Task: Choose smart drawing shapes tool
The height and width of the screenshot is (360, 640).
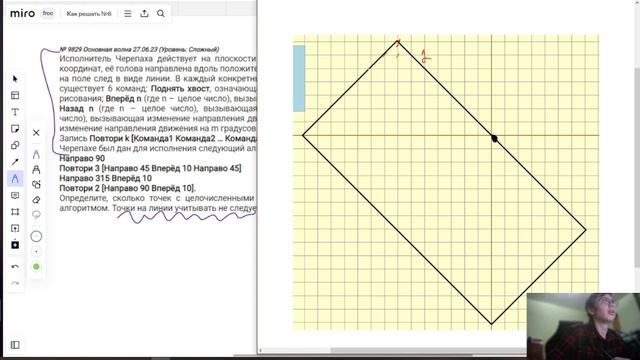Action: [x=36, y=184]
